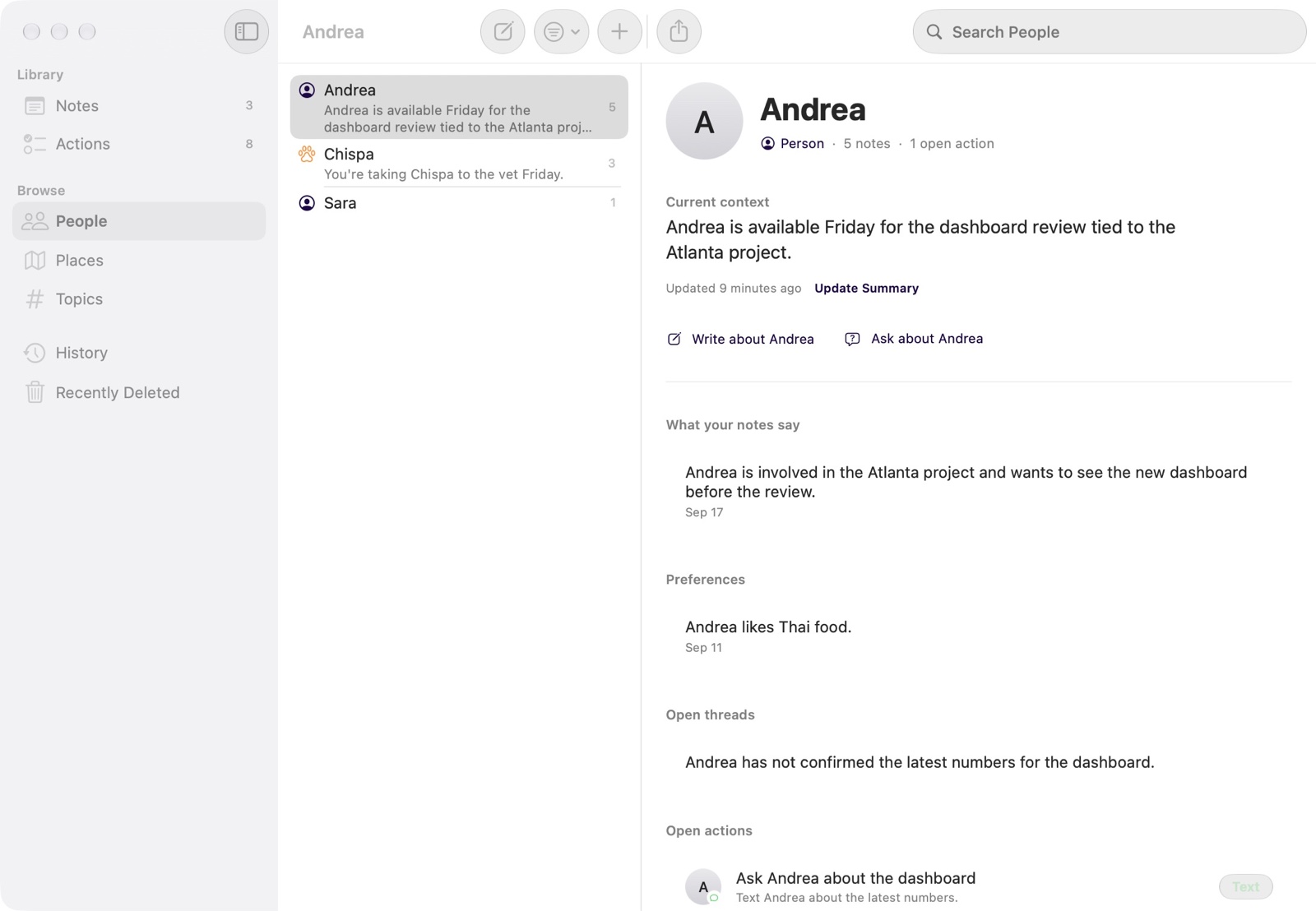Click the Recently Deleted trash icon
Viewport: 1316px width, 911px height.
[x=35, y=392]
